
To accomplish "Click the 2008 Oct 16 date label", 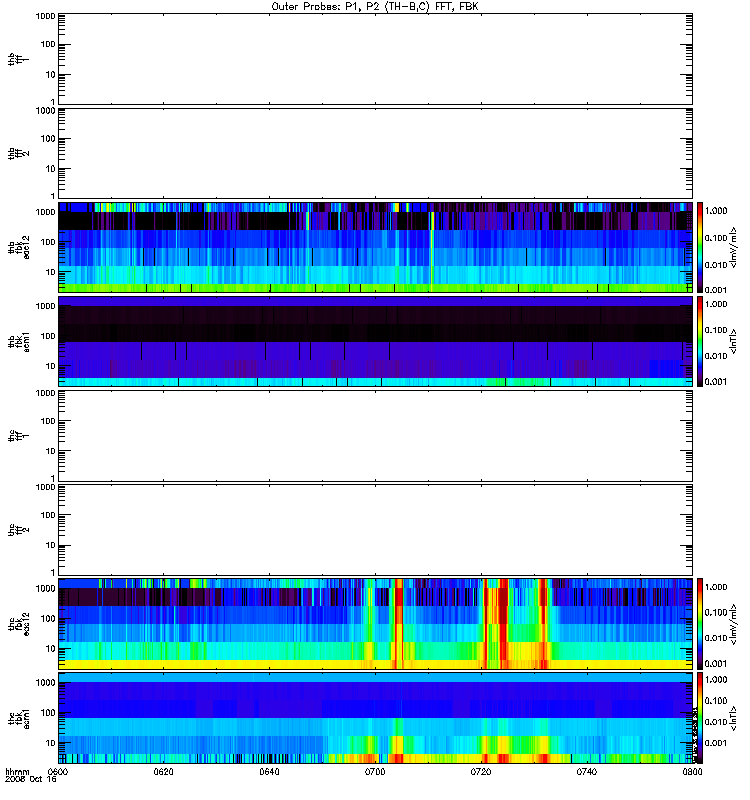I will pyautogui.click(x=31, y=780).
